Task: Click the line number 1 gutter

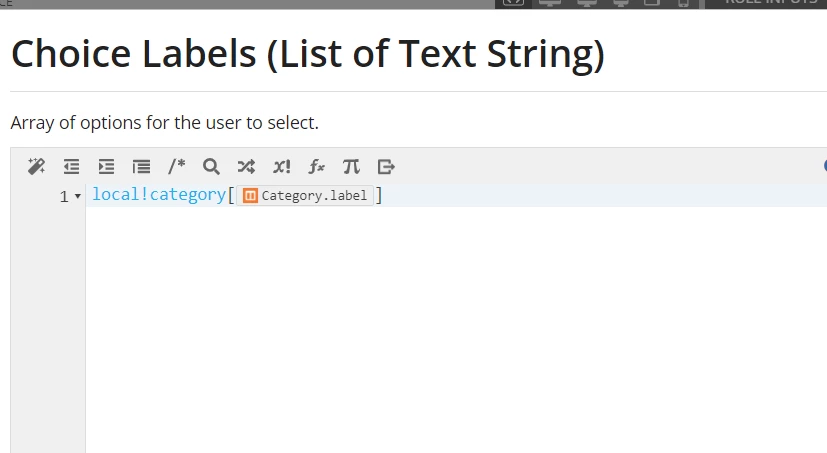Action: click(64, 197)
